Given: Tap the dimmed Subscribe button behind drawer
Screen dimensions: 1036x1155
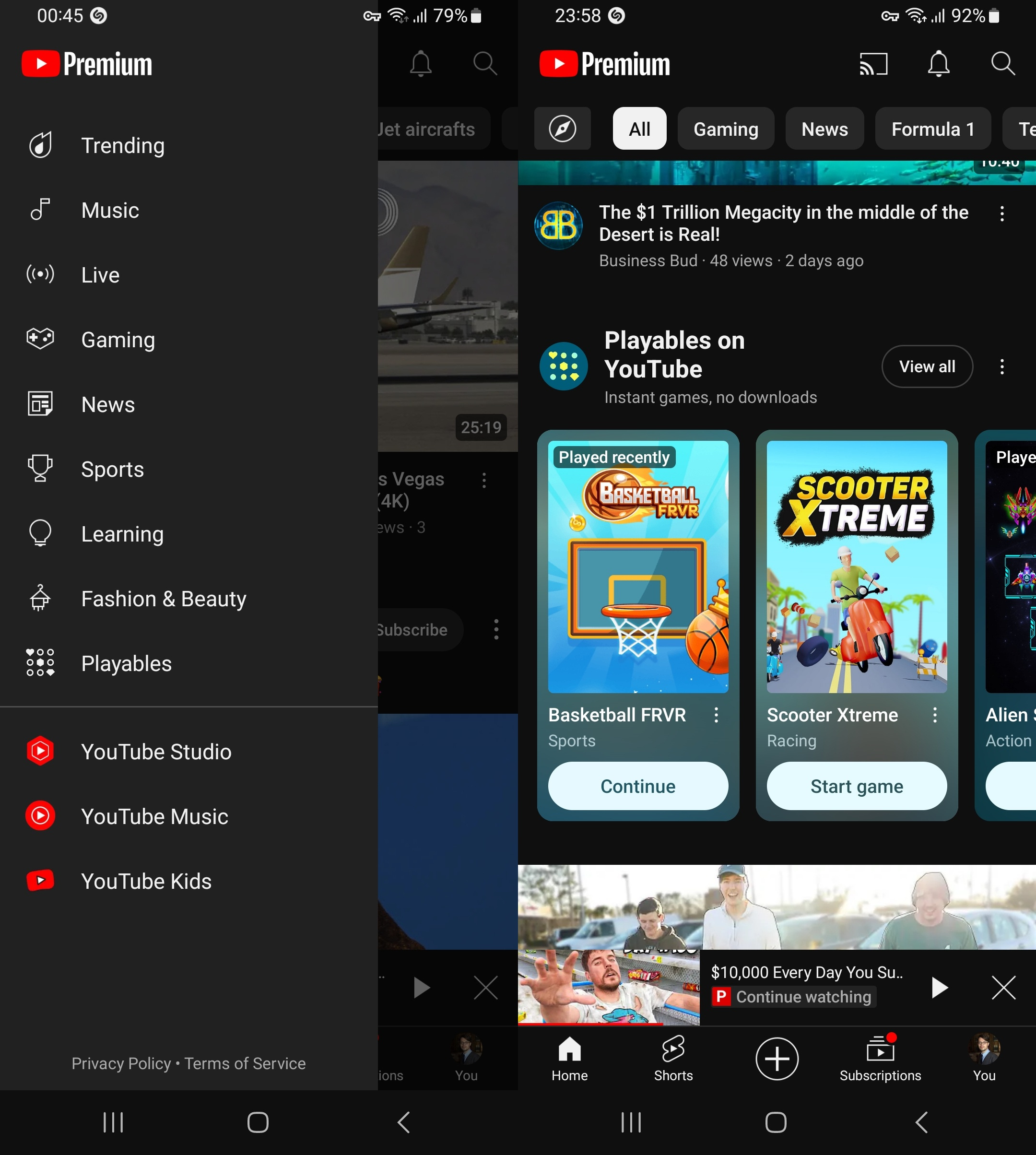Looking at the screenshot, I should coord(420,630).
